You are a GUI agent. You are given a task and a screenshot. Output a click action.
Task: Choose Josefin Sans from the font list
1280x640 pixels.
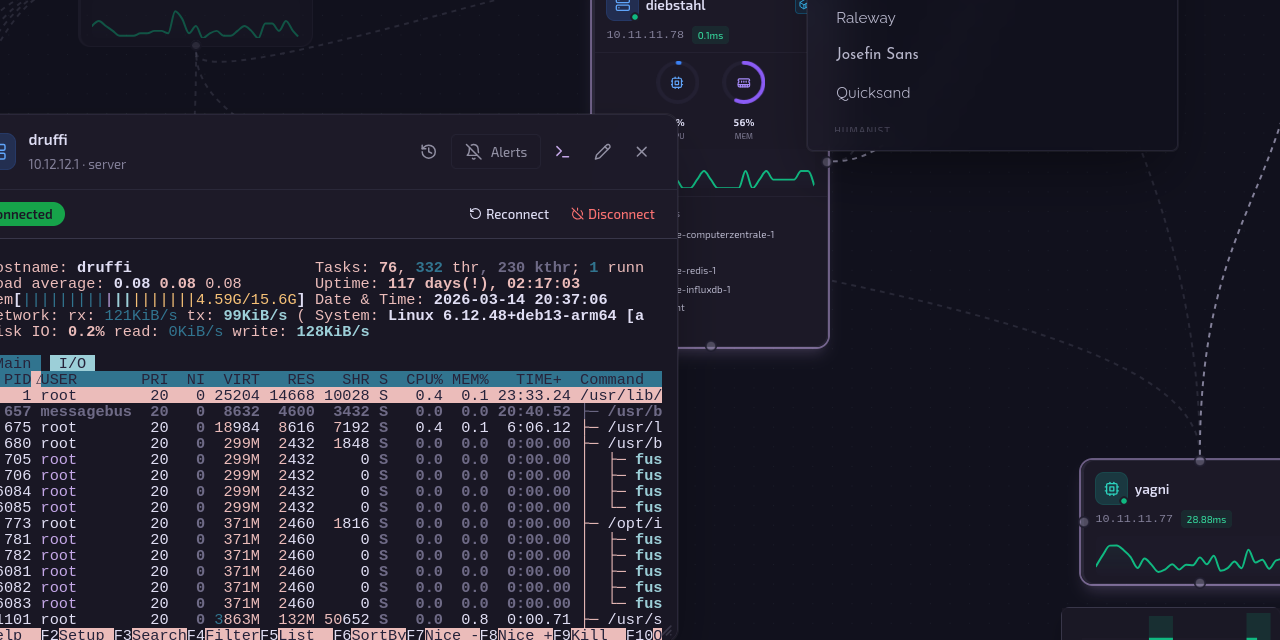[x=877, y=55]
